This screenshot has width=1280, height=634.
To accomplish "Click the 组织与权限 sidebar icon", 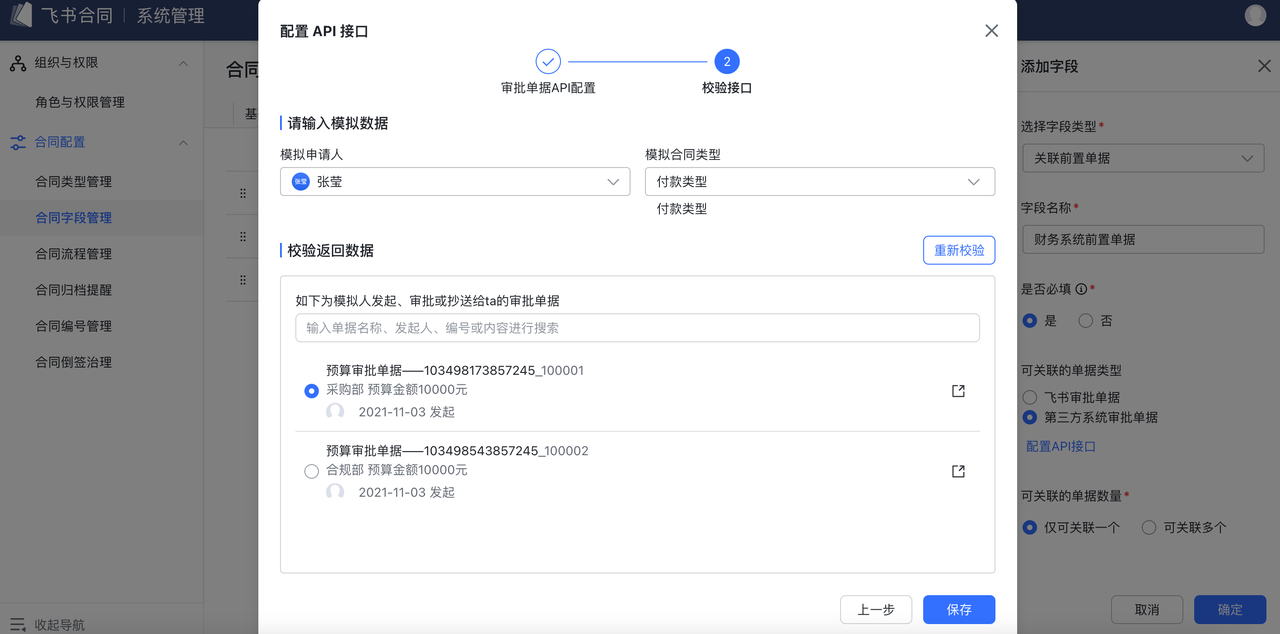I will [18, 63].
